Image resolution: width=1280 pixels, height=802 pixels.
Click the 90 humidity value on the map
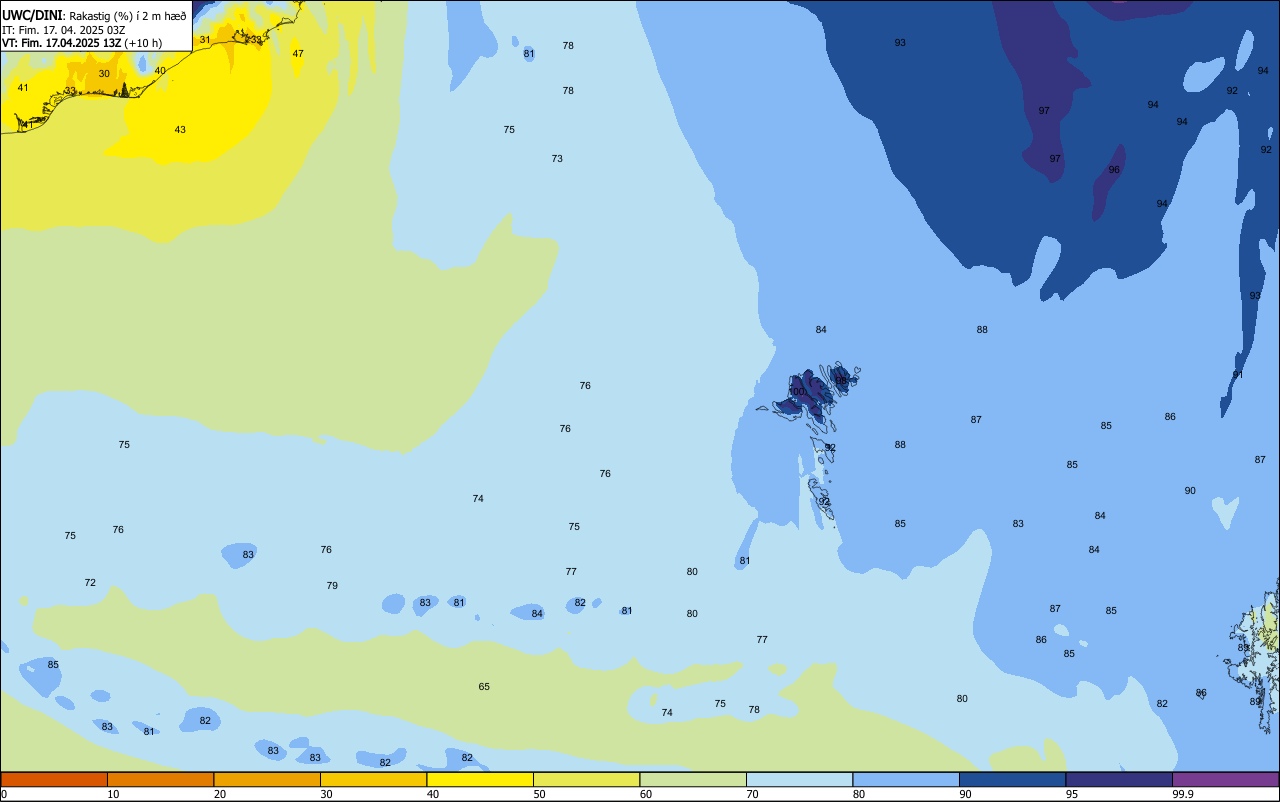coord(1190,491)
